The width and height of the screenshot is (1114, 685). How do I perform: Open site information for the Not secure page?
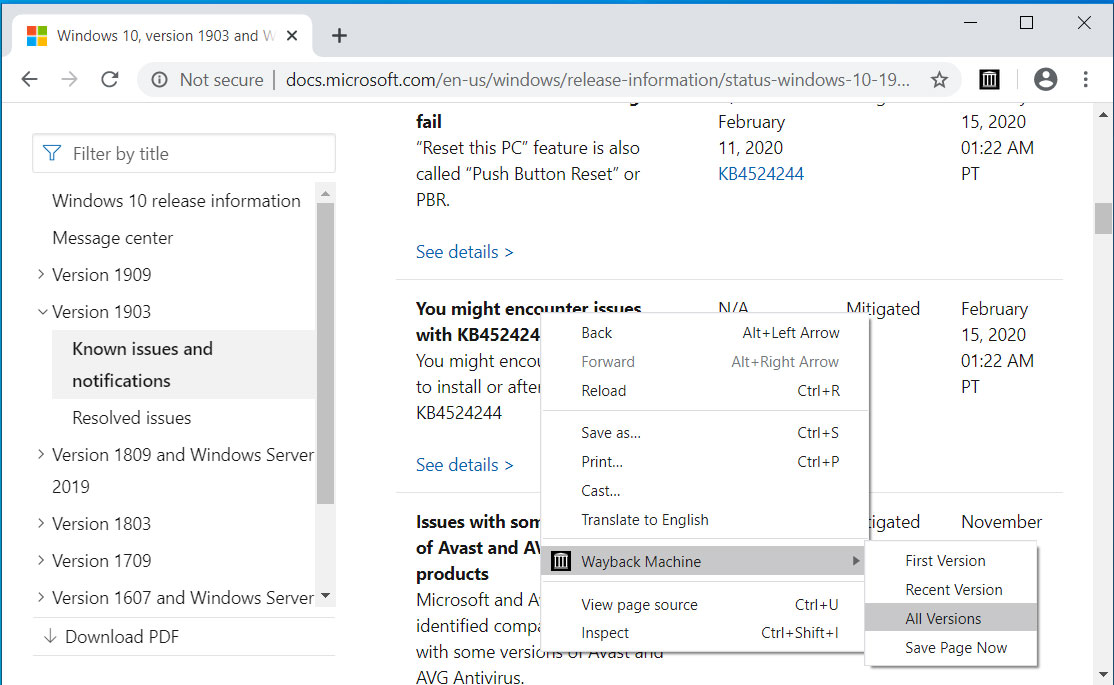point(159,80)
